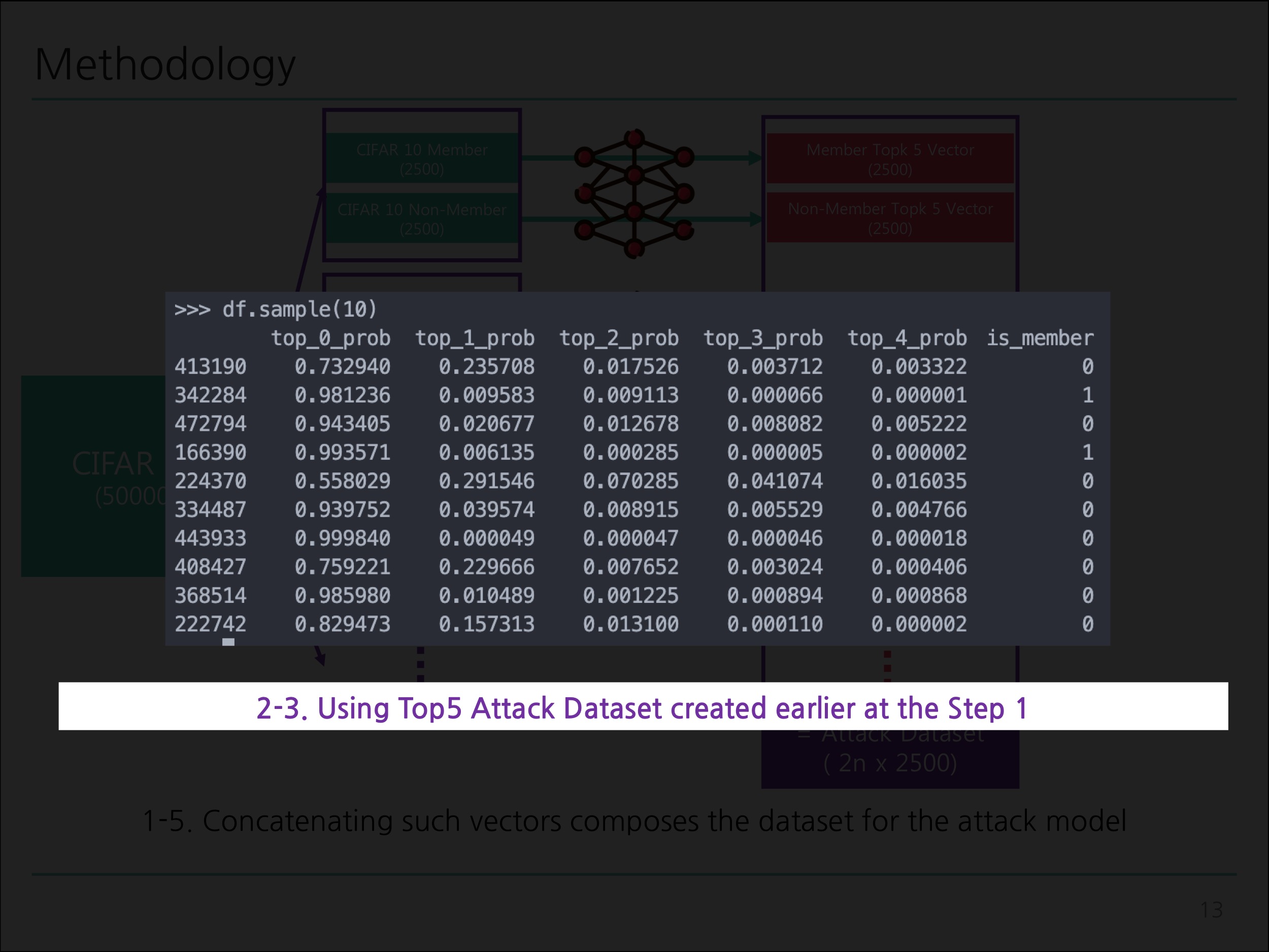Select CIFAR 10 Non-Member (2500) box

tap(422, 219)
